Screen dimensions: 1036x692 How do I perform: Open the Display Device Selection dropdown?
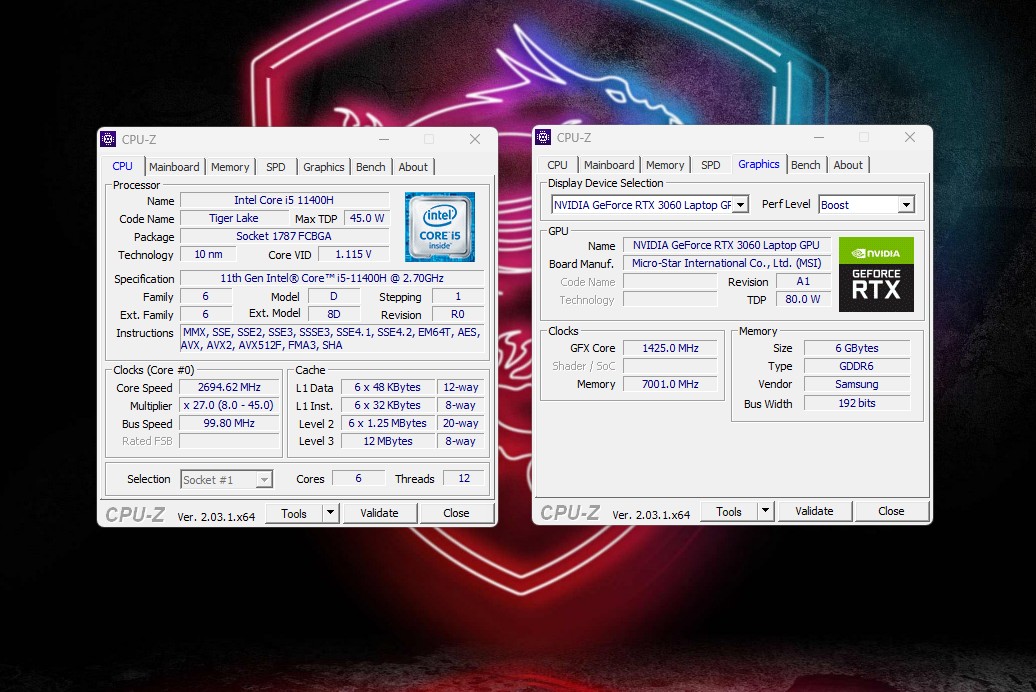tap(740, 205)
